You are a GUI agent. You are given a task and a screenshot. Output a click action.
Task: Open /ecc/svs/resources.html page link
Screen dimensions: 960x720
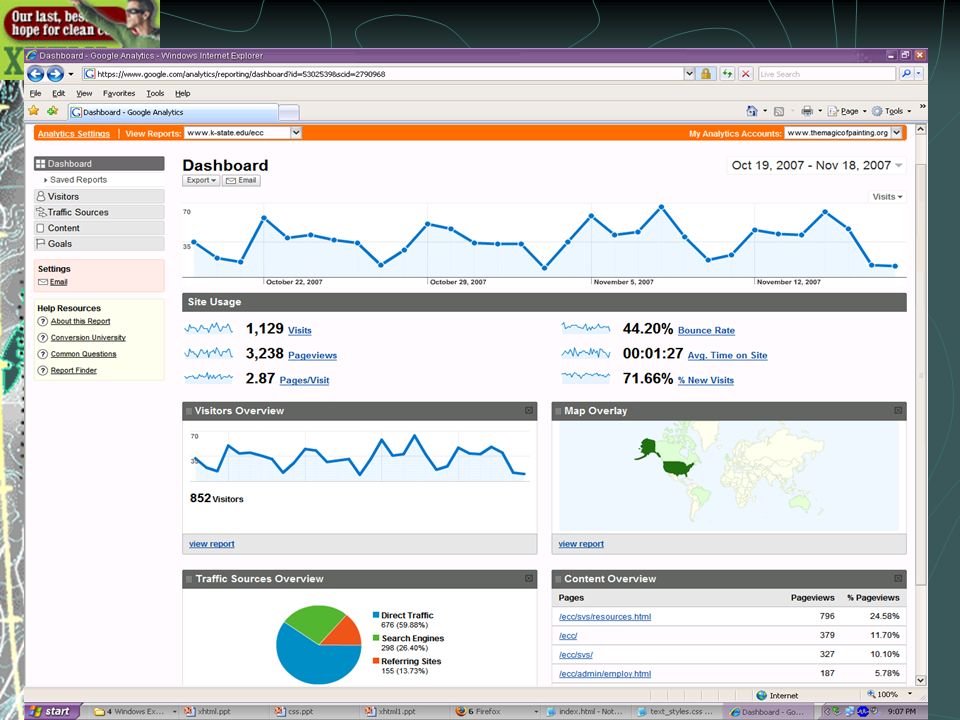pos(605,617)
